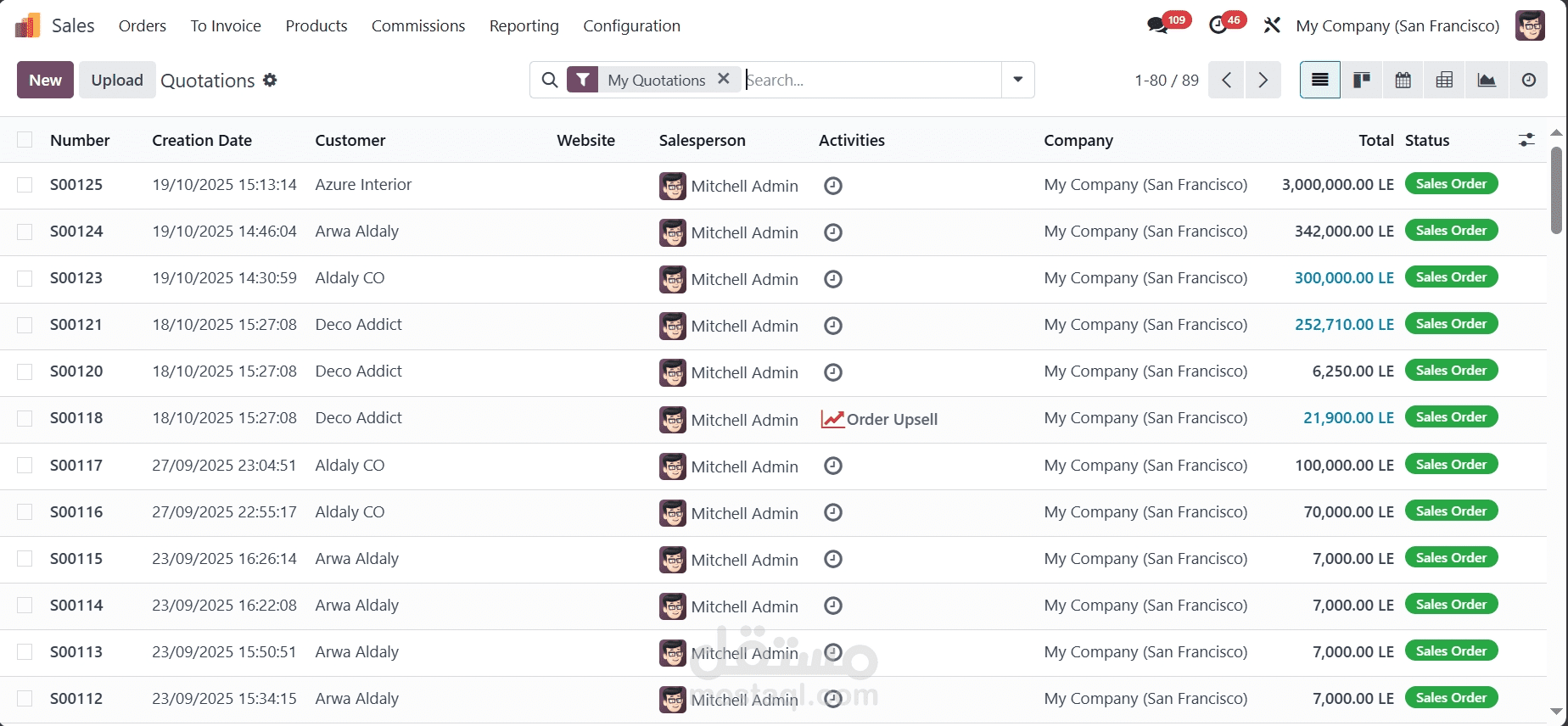Sort by Total column header
The image size is (1568, 726).
1375,140
